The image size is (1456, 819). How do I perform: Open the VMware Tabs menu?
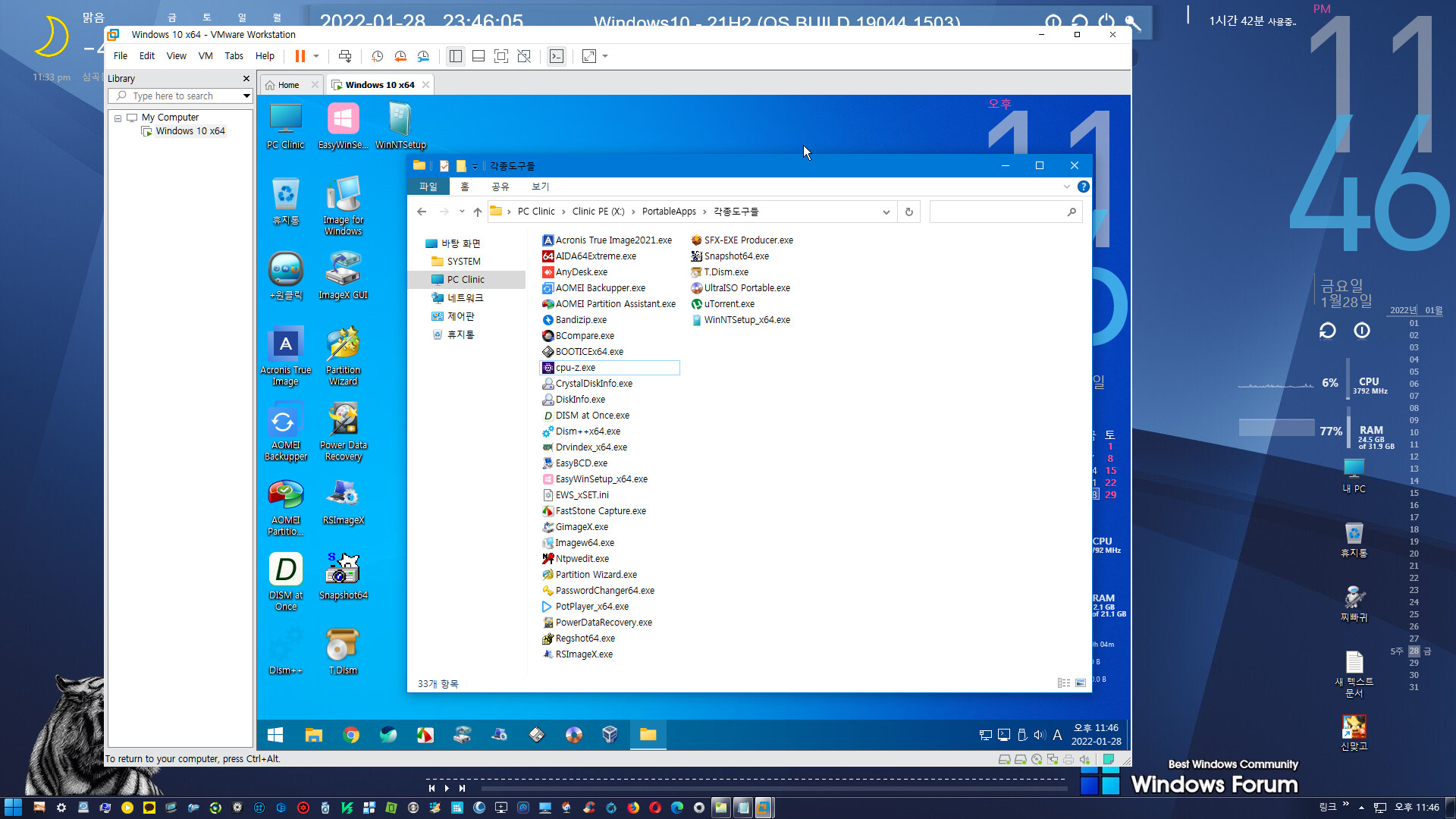[x=234, y=56]
